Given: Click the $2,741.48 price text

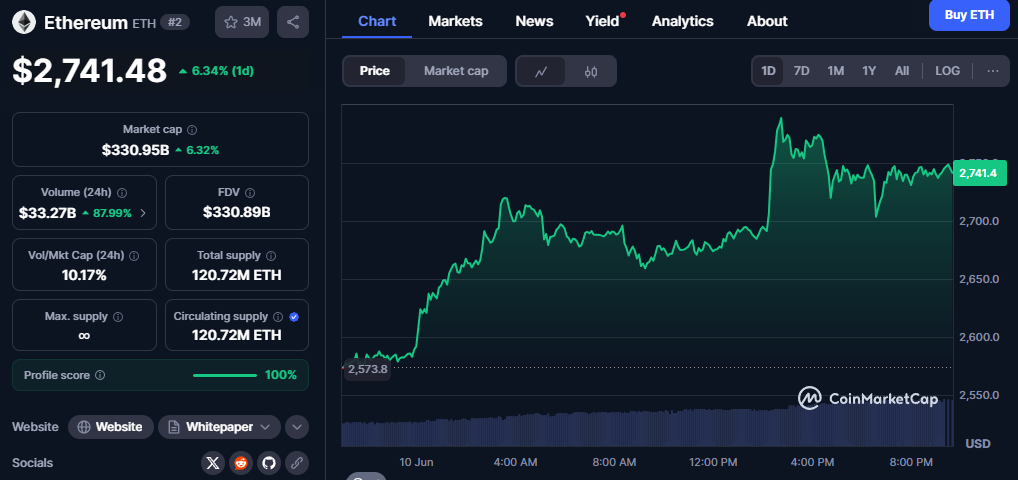Looking at the screenshot, I should point(90,71).
